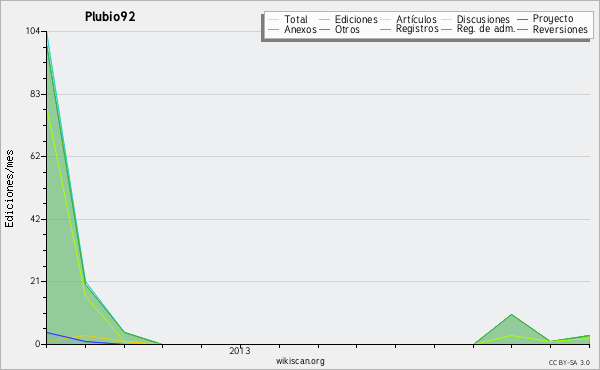Screen dimensions: 600x370
Task: Click the 42 y-axis value
Action: point(35,219)
